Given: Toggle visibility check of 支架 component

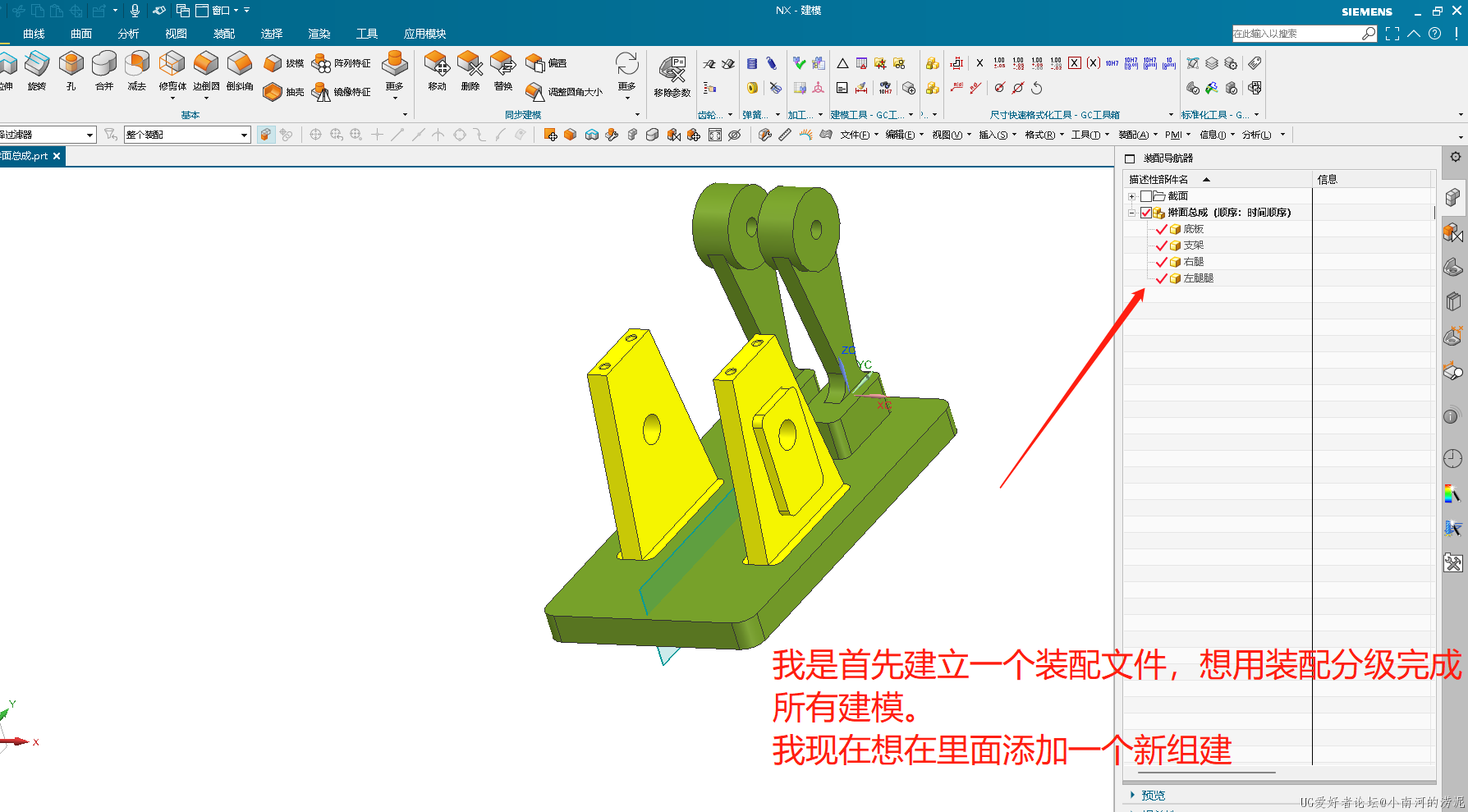Looking at the screenshot, I should point(1161,245).
